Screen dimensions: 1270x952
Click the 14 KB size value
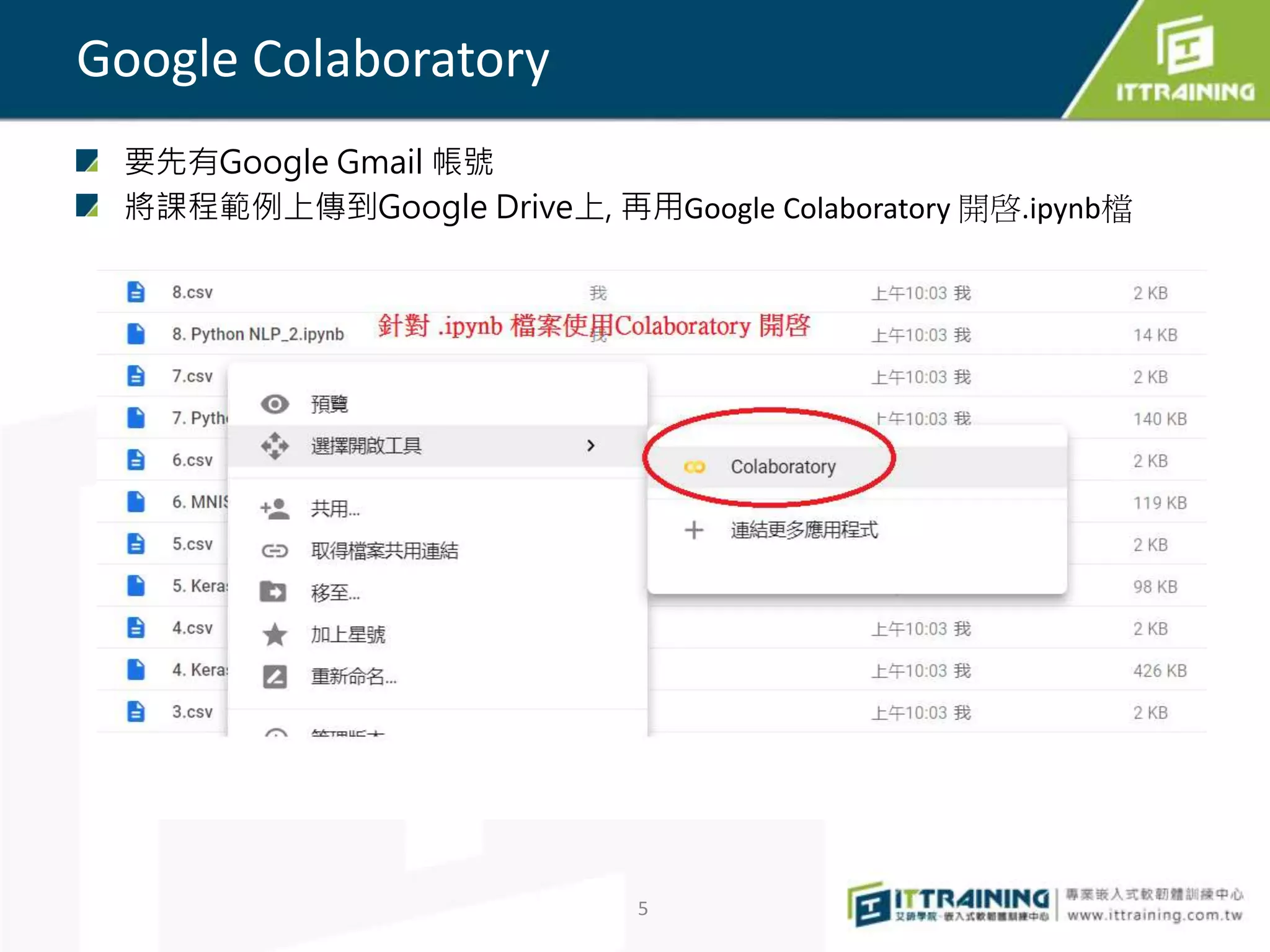coord(1155,335)
